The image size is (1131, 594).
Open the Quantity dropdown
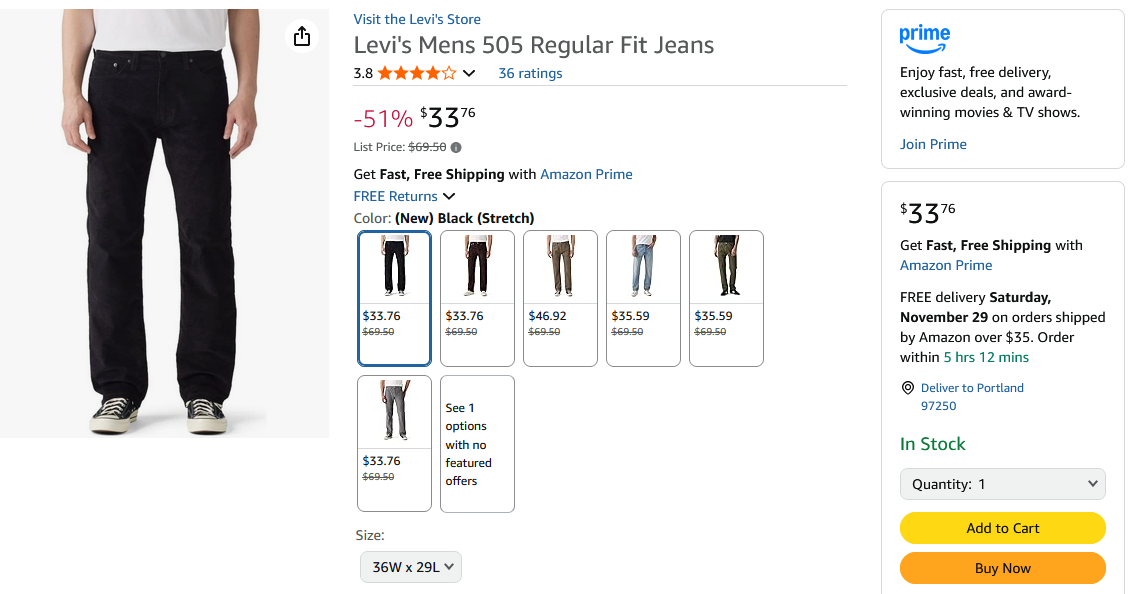(1002, 484)
